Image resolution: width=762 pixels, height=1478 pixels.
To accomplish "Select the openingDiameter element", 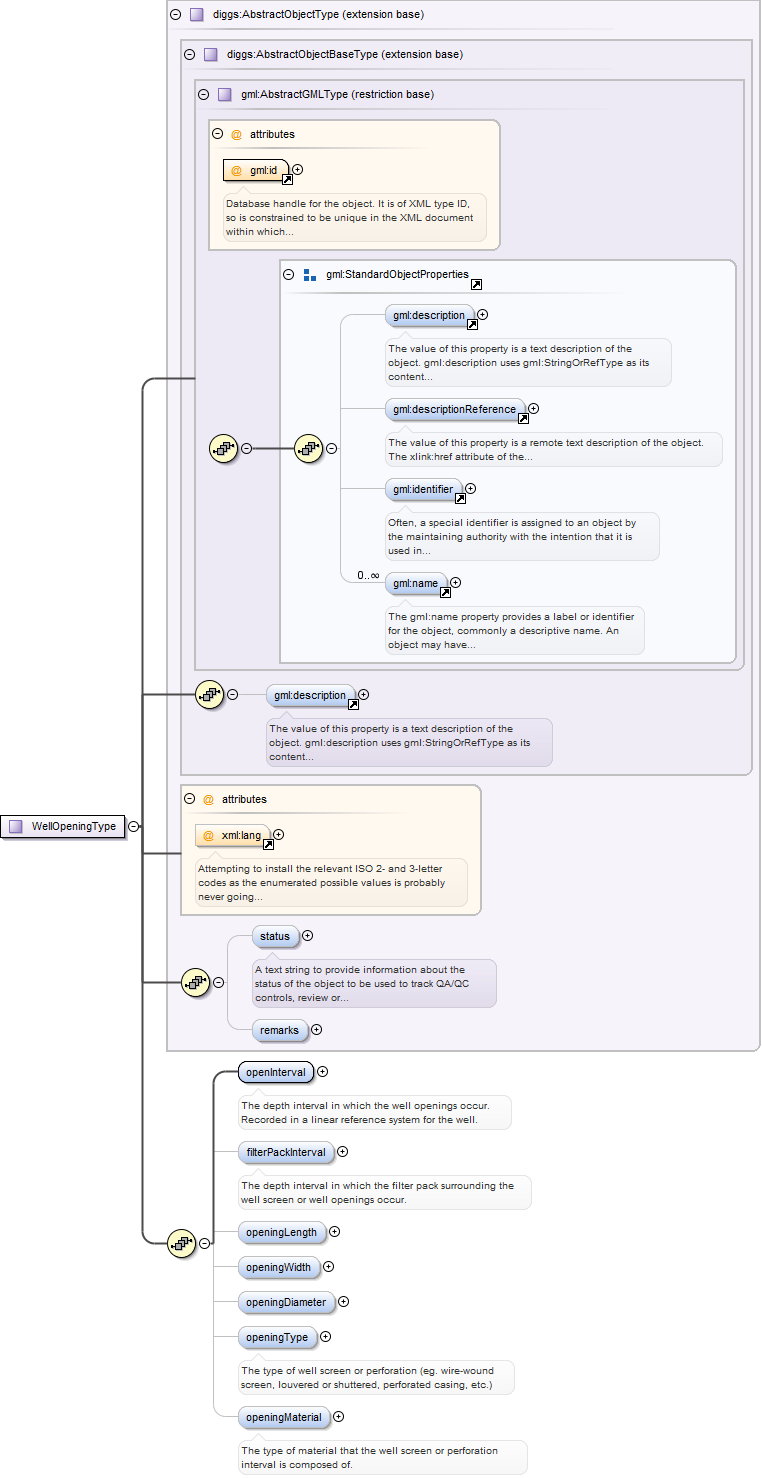I will click(x=286, y=1302).
